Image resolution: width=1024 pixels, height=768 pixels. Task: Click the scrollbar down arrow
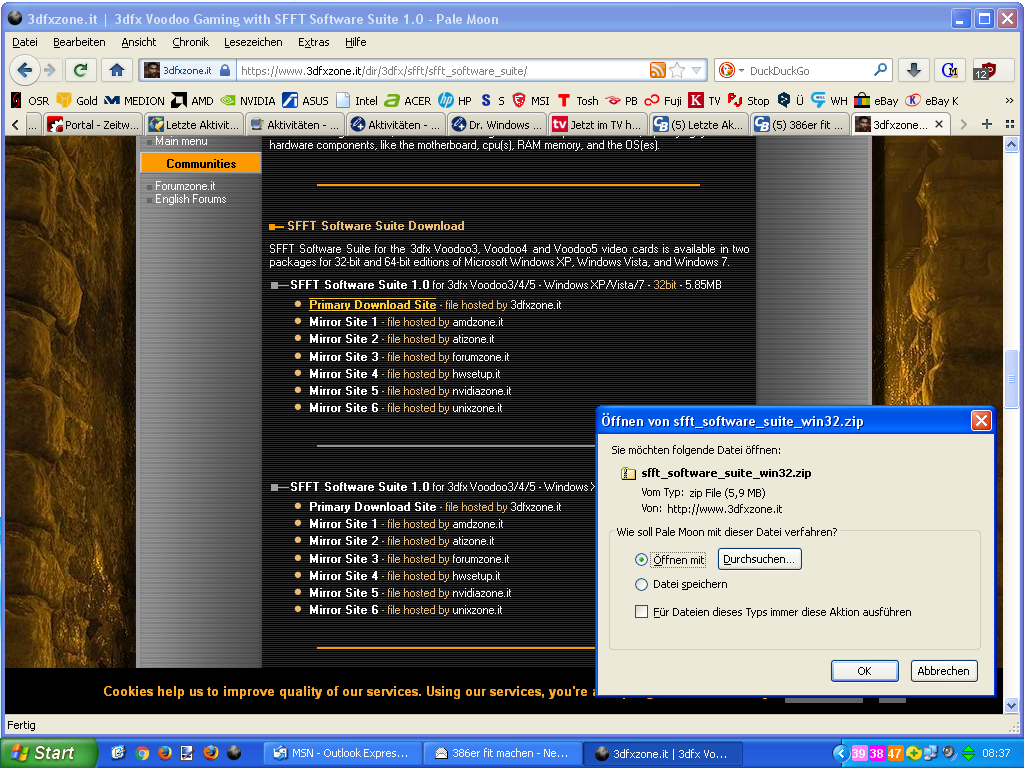coord(1012,705)
